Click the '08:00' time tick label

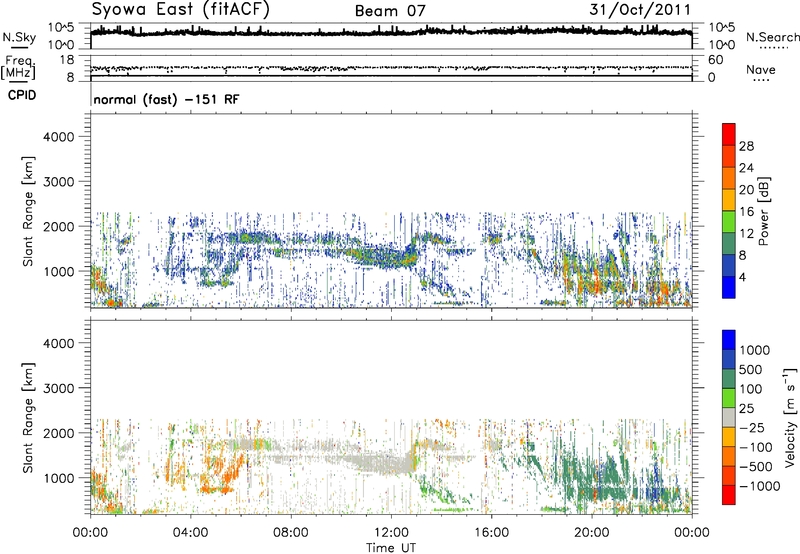coord(291,533)
